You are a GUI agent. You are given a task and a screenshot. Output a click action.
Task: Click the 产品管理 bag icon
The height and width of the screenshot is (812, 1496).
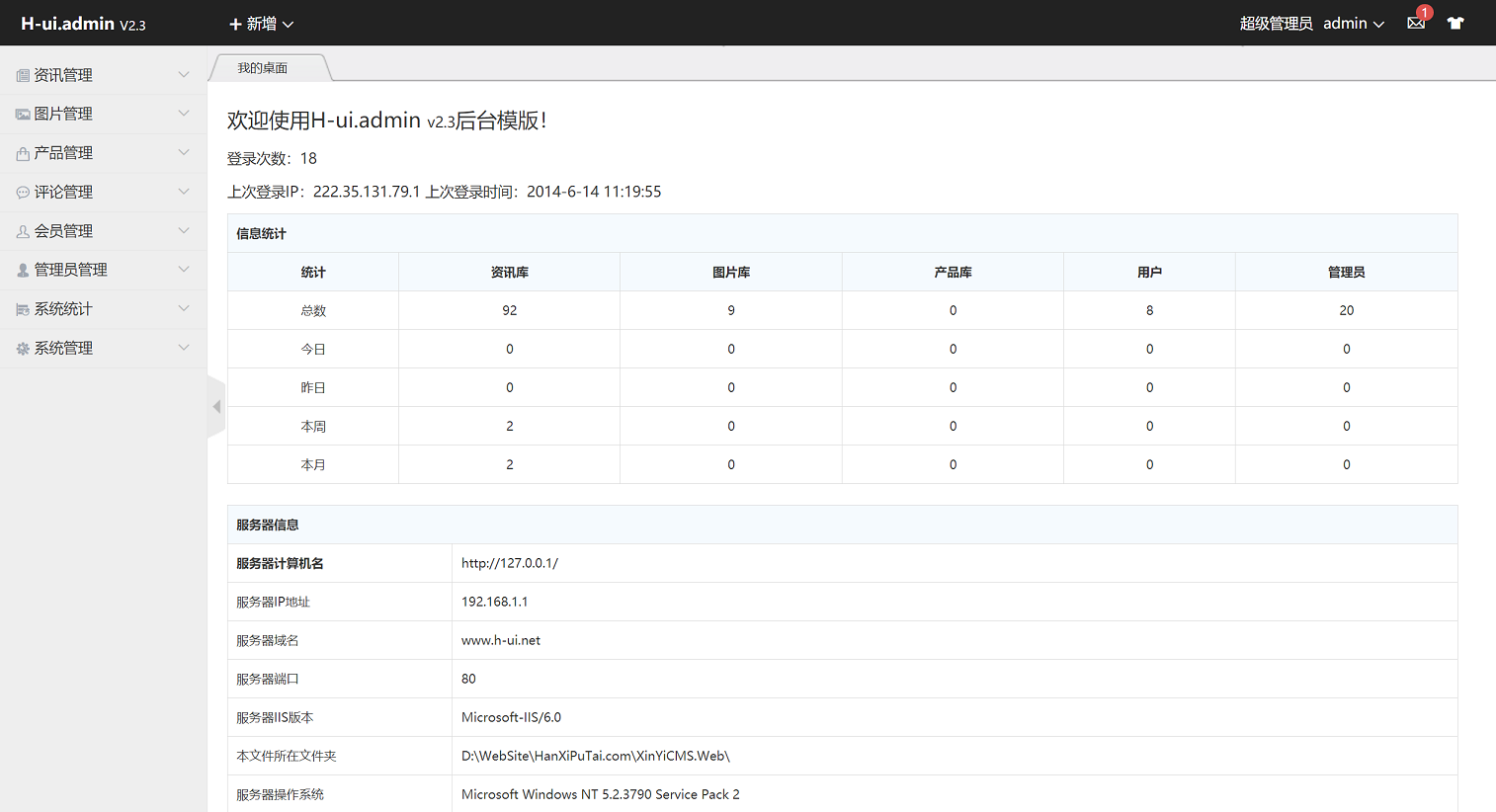(23, 154)
